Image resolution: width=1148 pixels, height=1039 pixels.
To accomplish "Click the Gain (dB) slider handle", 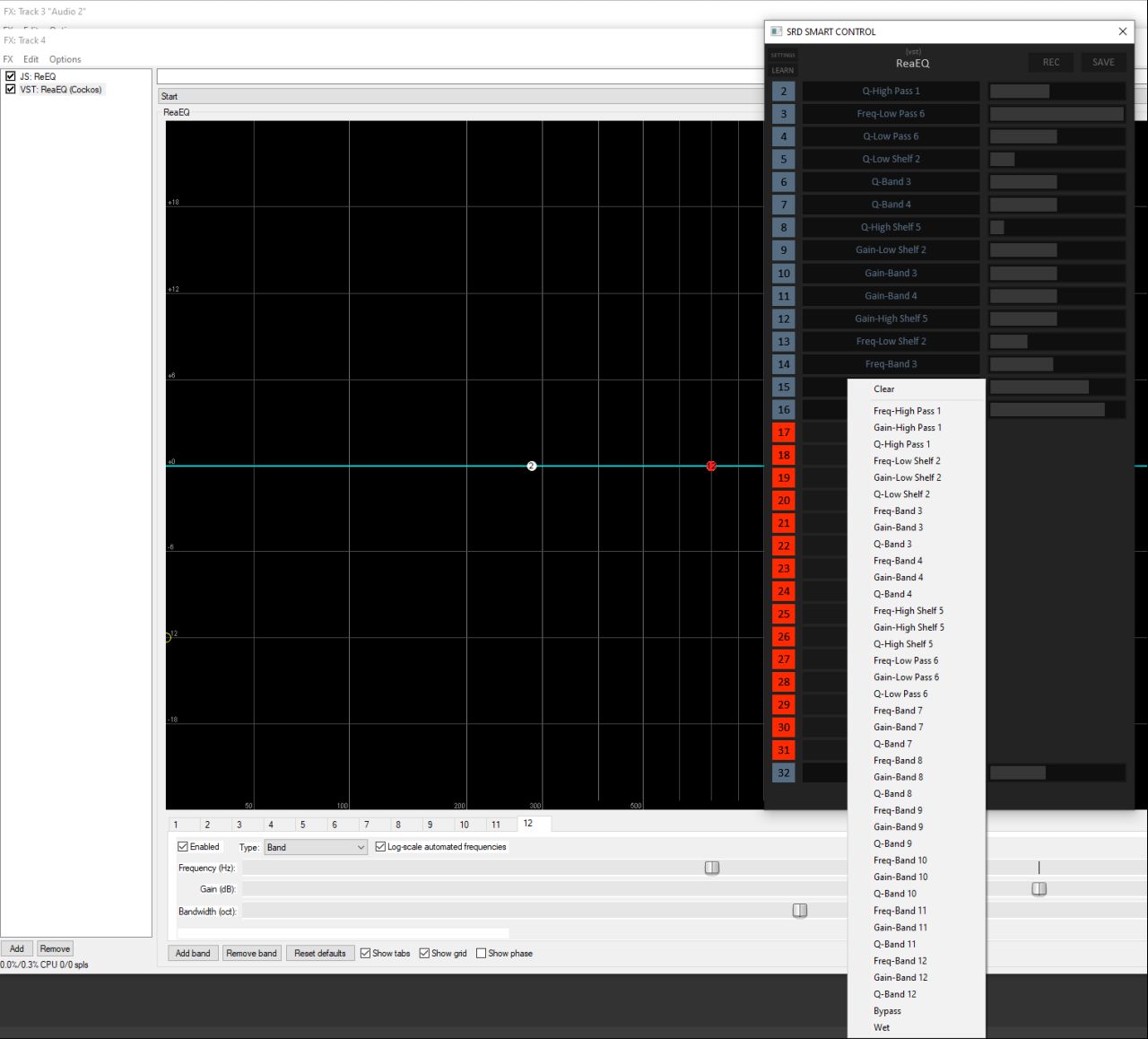I will coord(1039,889).
